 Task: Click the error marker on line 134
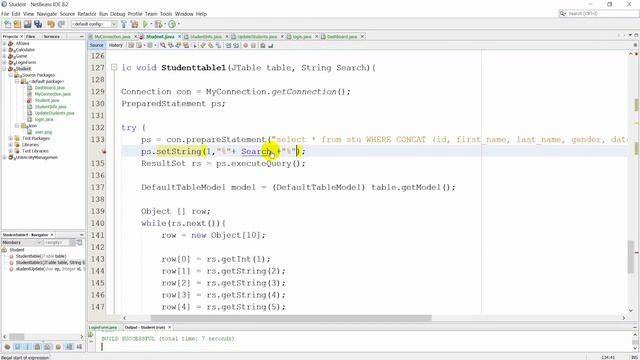[103, 151]
